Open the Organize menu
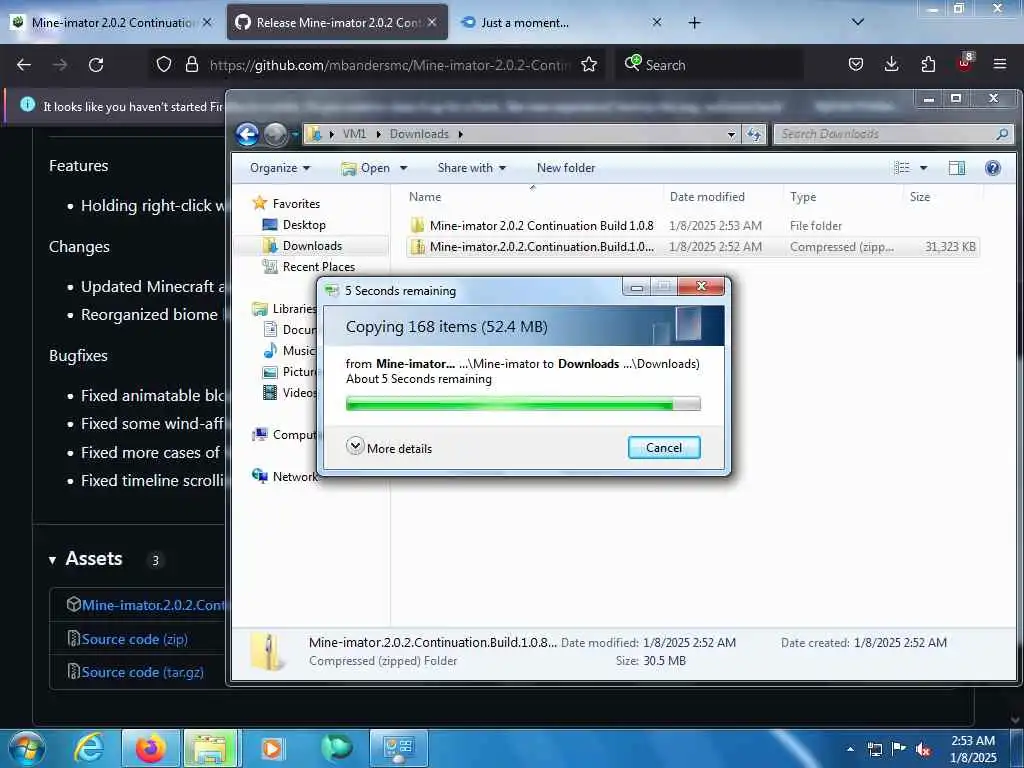The height and width of the screenshot is (768, 1024). [280, 168]
